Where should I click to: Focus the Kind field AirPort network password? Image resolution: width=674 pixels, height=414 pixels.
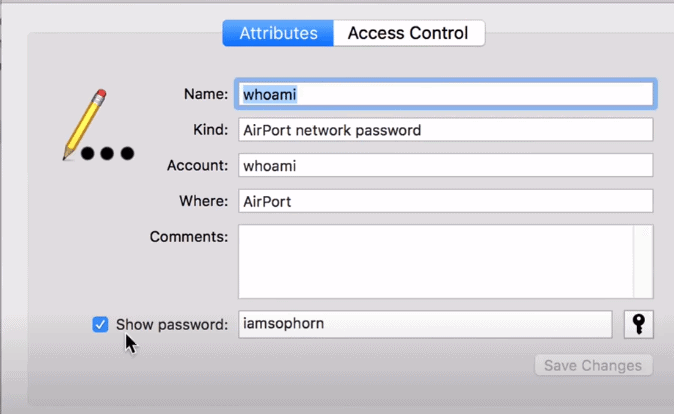[x=446, y=130]
